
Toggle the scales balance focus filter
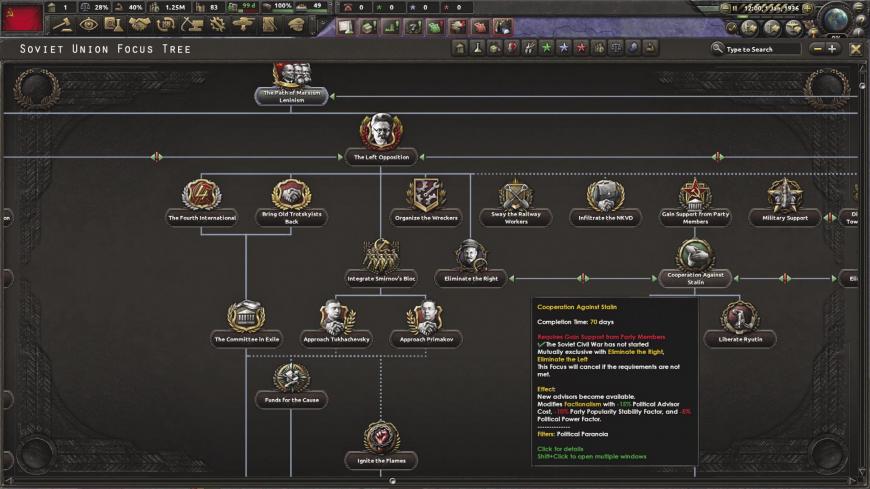click(x=616, y=48)
